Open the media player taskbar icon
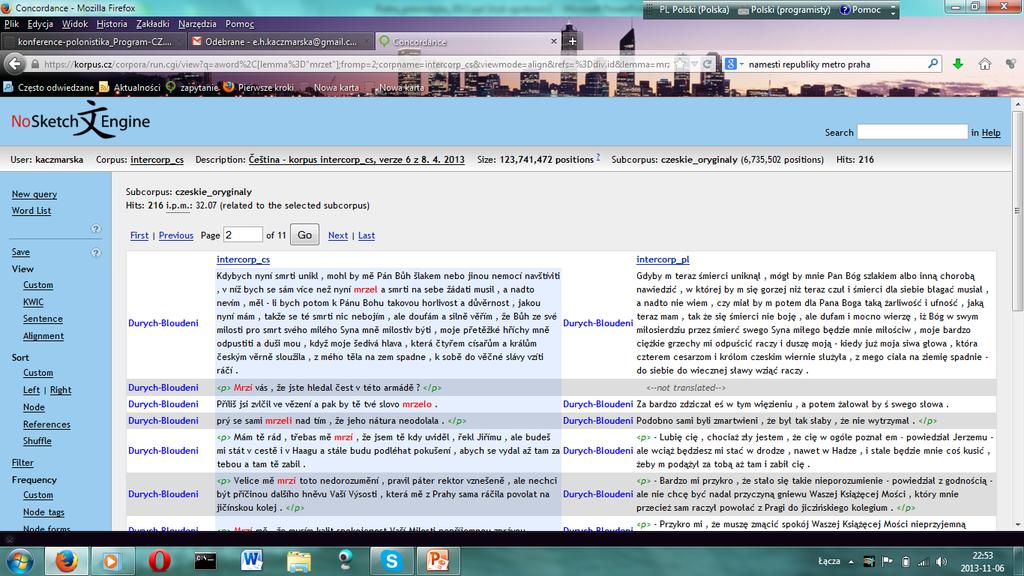The image size is (1024, 576). pyautogui.click(x=111, y=561)
